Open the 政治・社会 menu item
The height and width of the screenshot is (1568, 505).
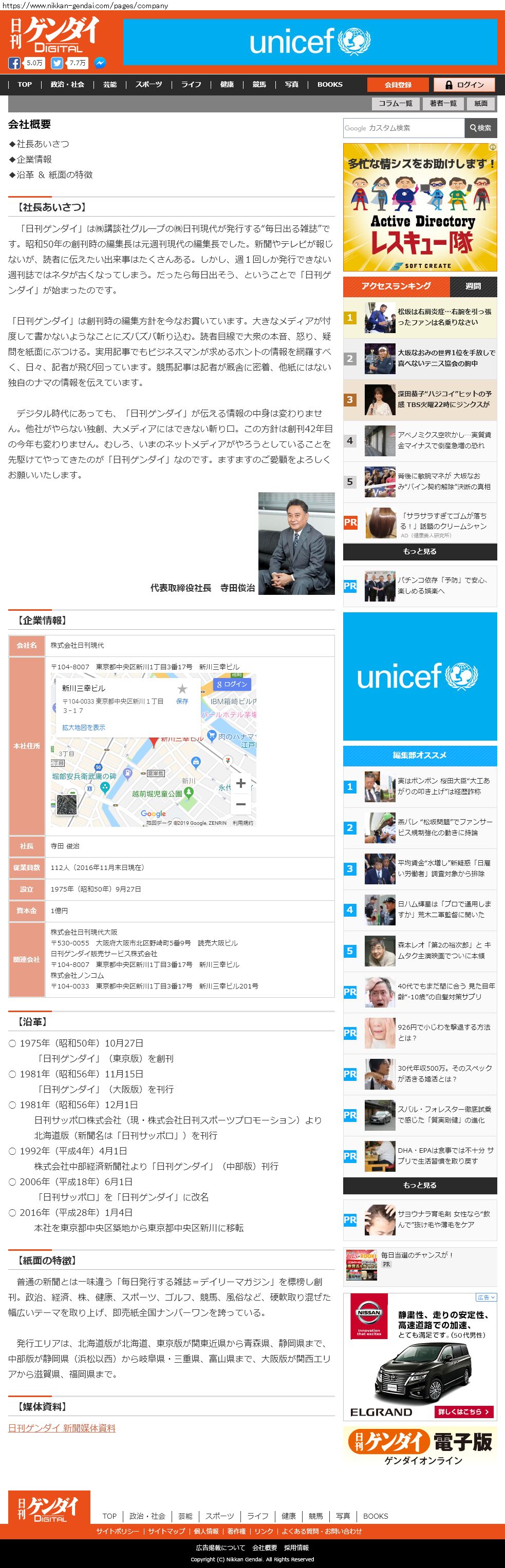pos(68,85)
